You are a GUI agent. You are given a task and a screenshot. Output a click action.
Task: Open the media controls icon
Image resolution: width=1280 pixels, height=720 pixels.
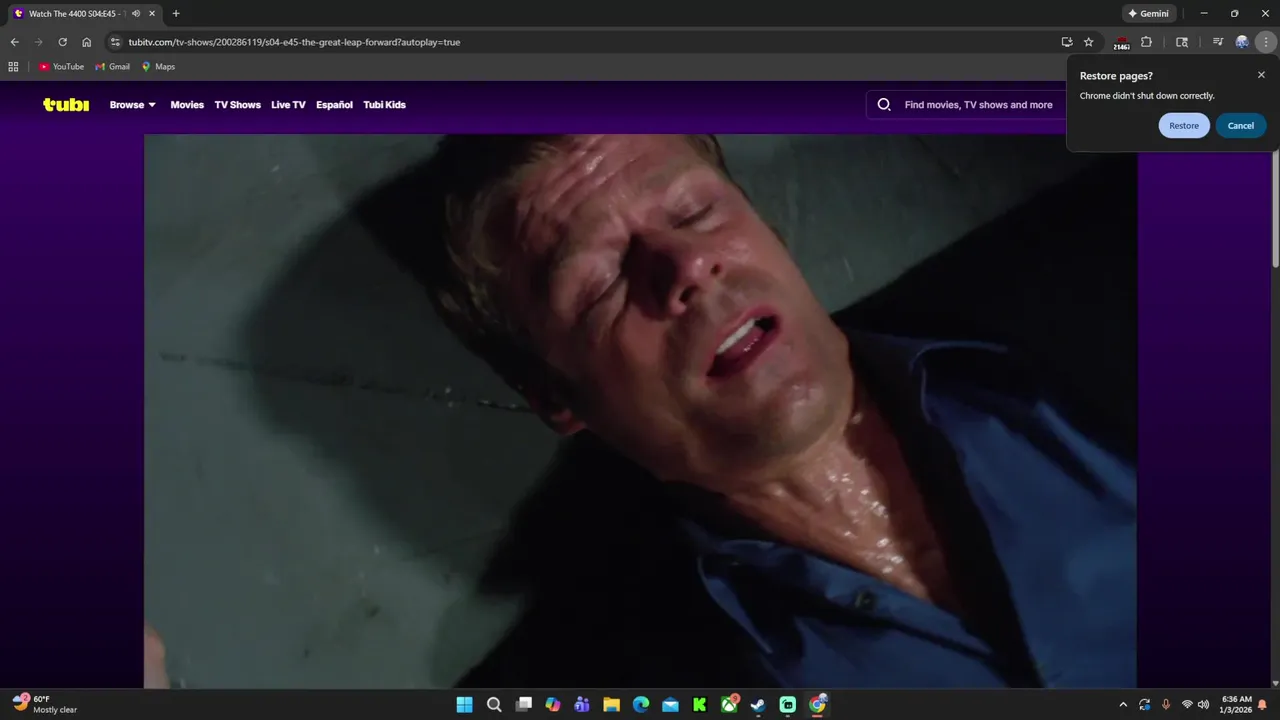(x=1217, y=42)
